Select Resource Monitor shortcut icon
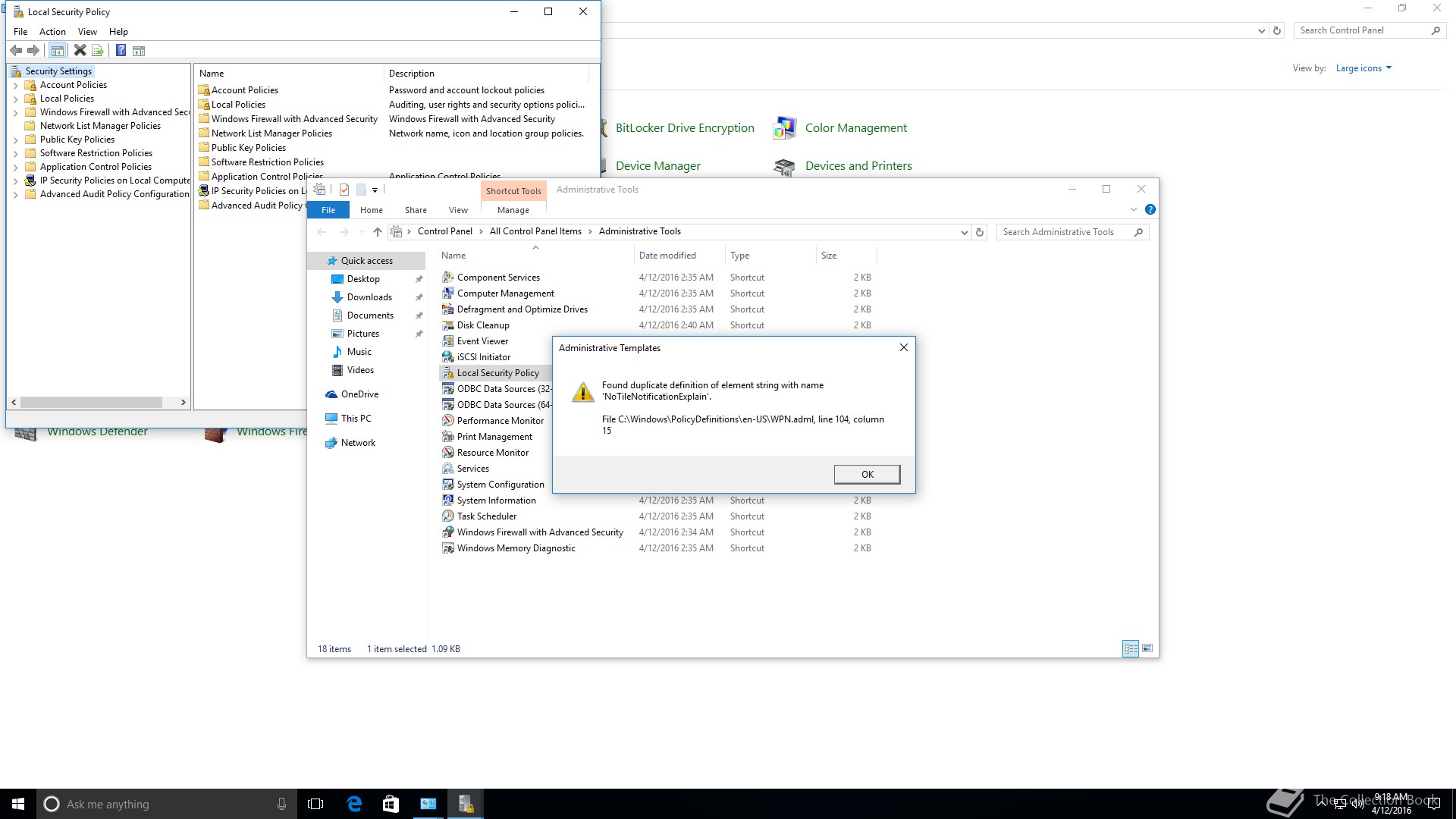 coord(448,452)
